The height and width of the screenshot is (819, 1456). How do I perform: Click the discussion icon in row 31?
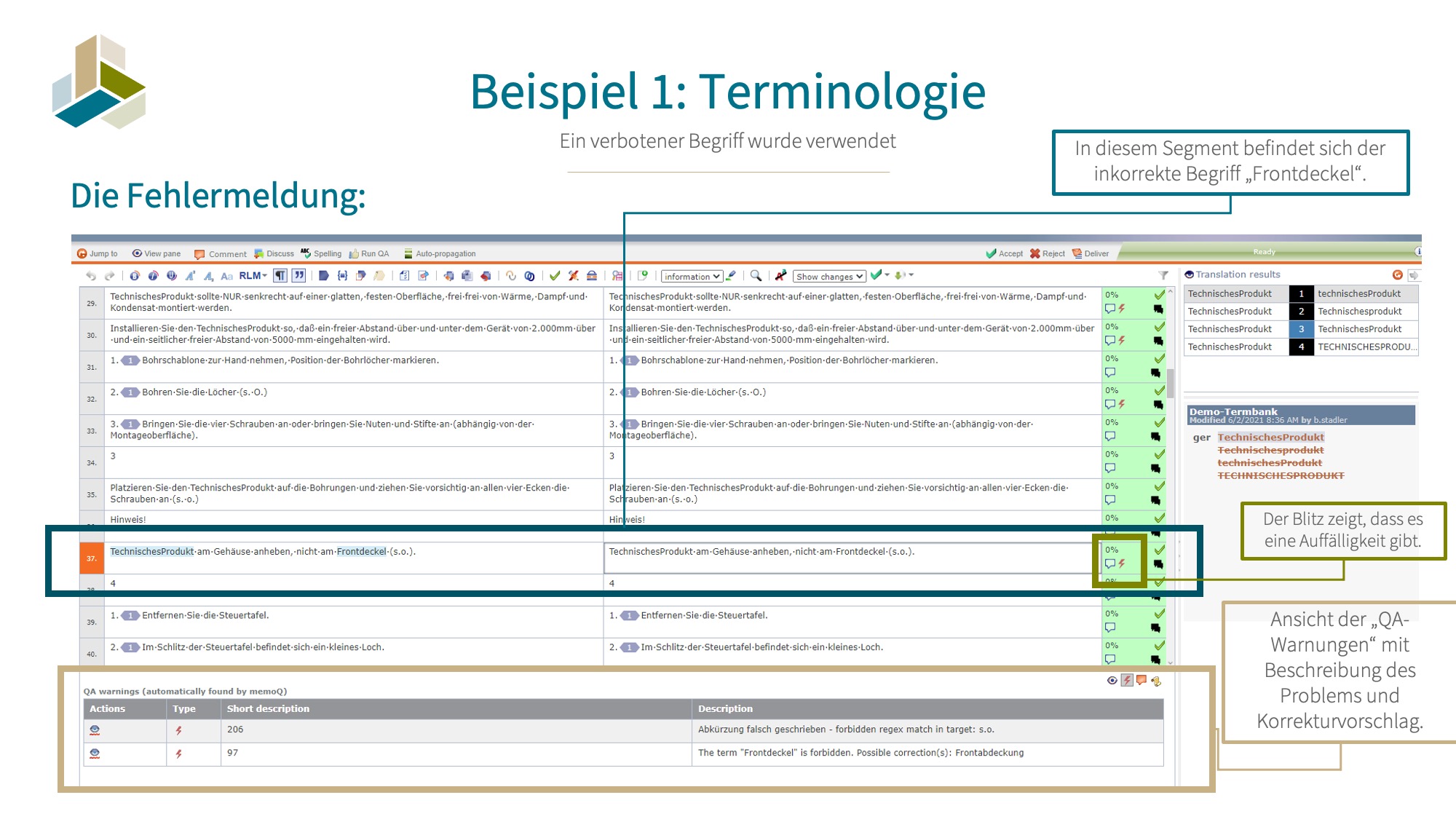click(x=1155, y=373)
